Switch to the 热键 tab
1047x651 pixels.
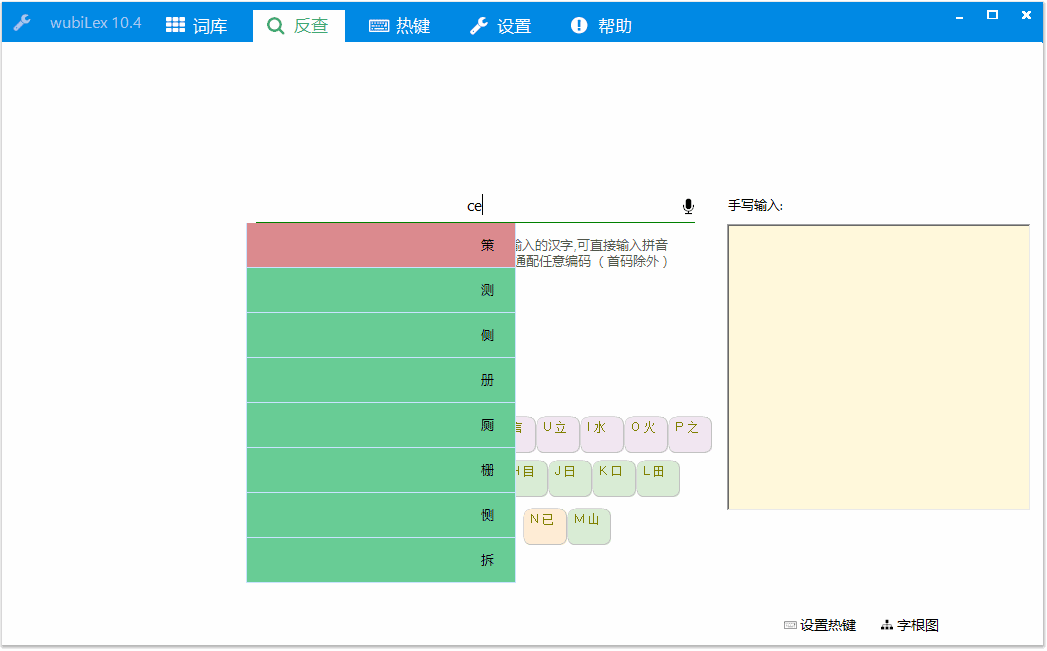[400, 26]
